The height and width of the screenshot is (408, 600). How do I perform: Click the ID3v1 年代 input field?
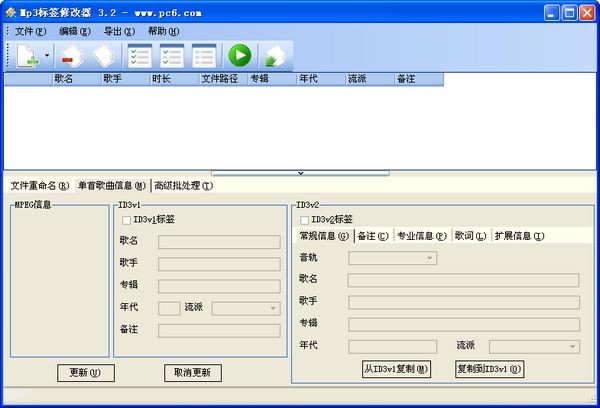(x=169, y=308)
